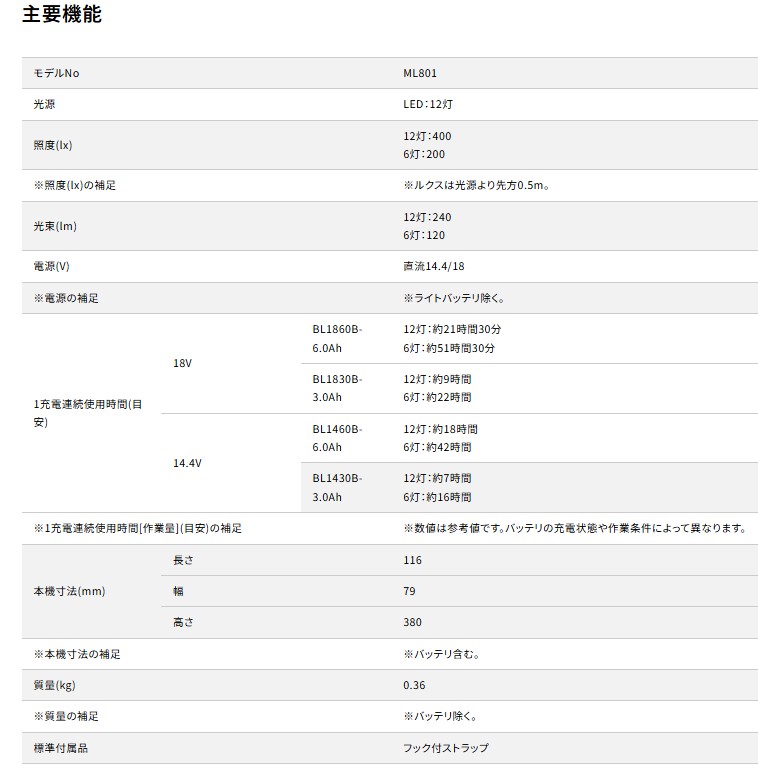This screenshot has height=765, width=758.
Task: Select the 高さ value 380
Action: point(412,622)
